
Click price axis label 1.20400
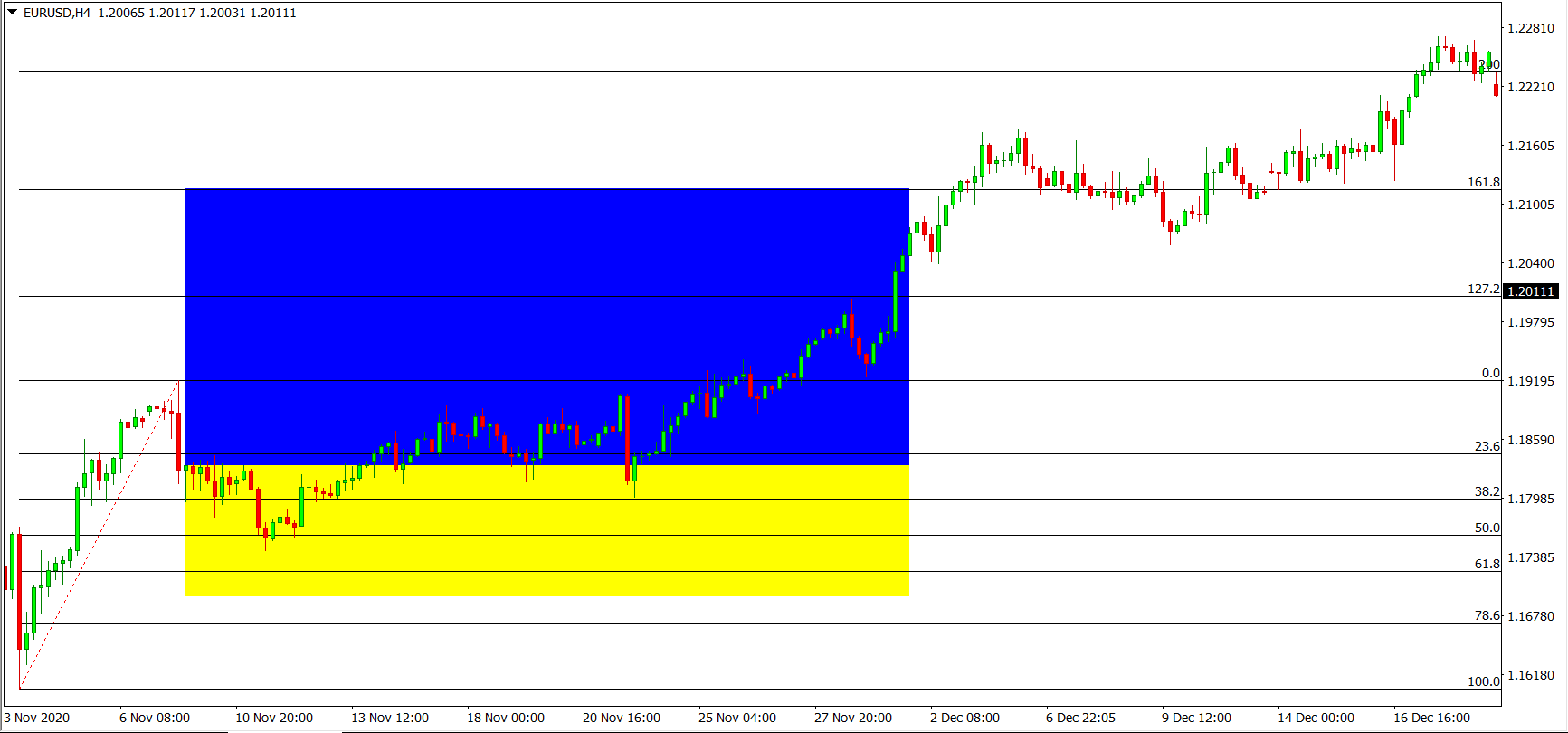[1530, 263]
